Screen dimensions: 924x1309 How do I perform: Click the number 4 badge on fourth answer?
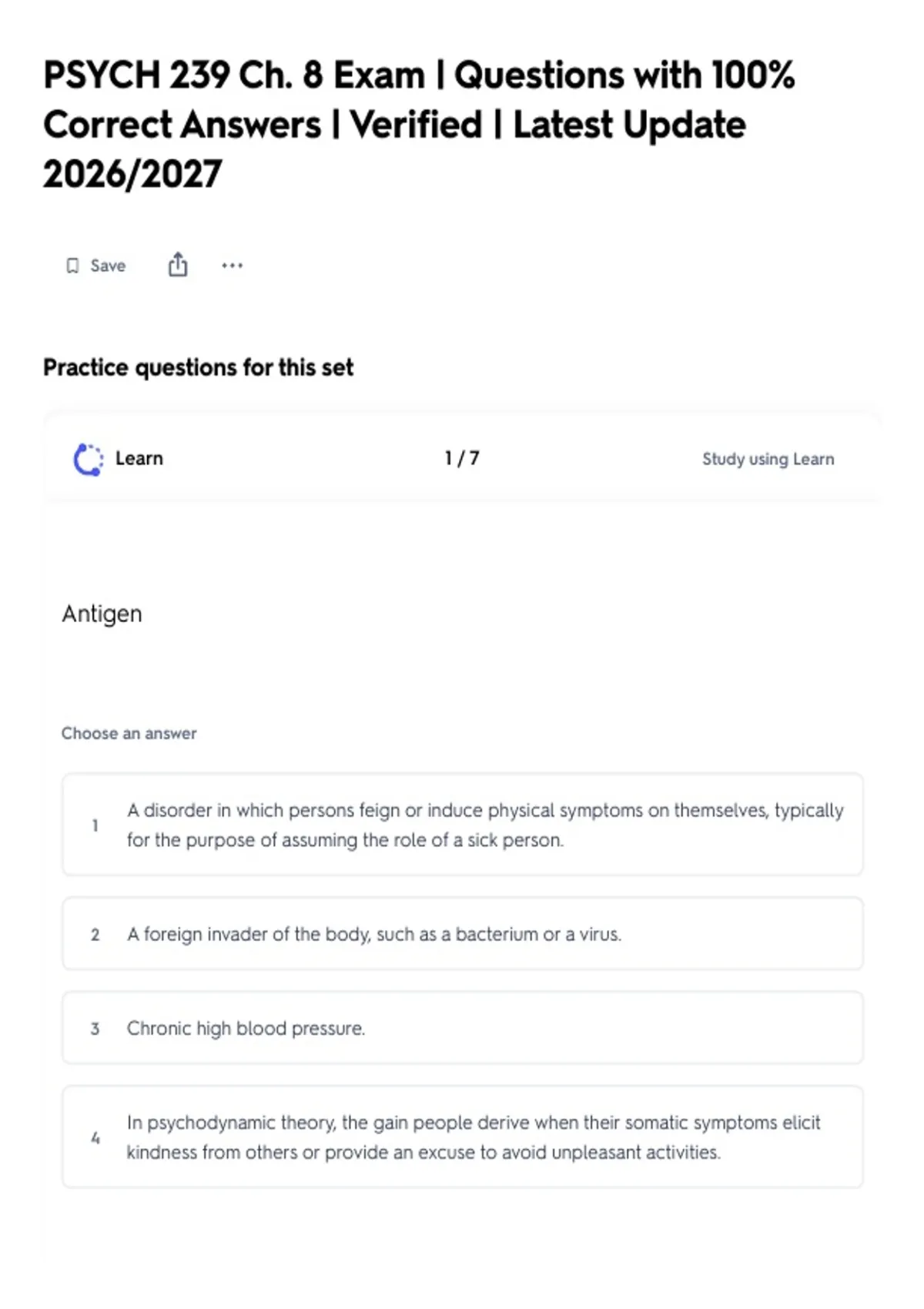(x=95, y=1137)
